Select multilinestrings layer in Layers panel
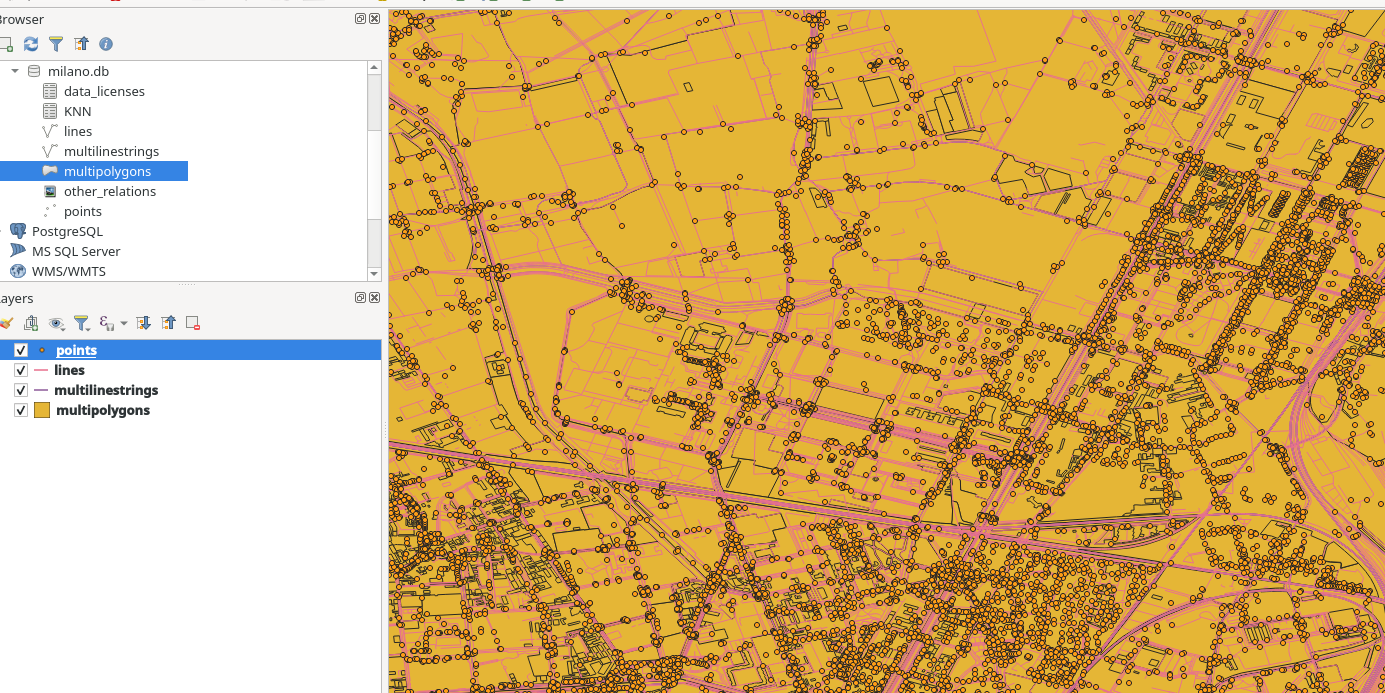The image size is (1385, 693). click(x=106, y=390)
